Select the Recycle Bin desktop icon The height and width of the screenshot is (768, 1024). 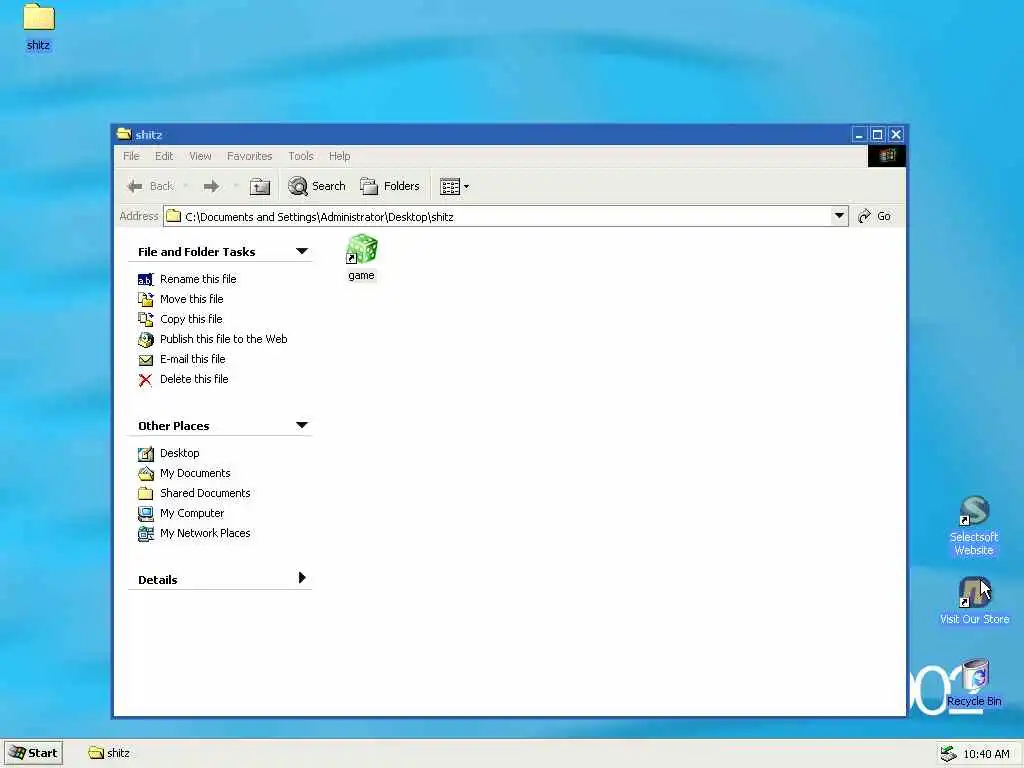pyautogui.click(x=974, y=683)
